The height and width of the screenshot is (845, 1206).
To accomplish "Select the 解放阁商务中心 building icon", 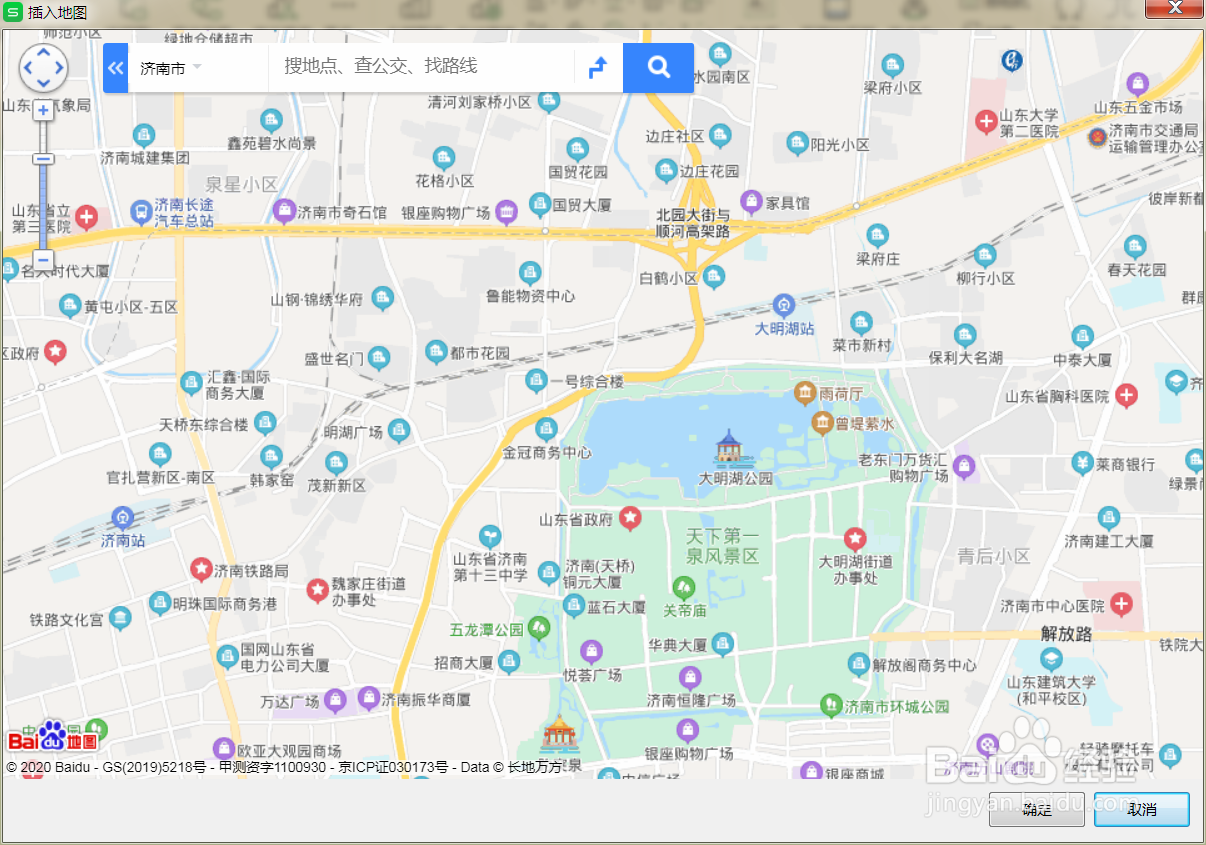I will [x=859, y=664].
